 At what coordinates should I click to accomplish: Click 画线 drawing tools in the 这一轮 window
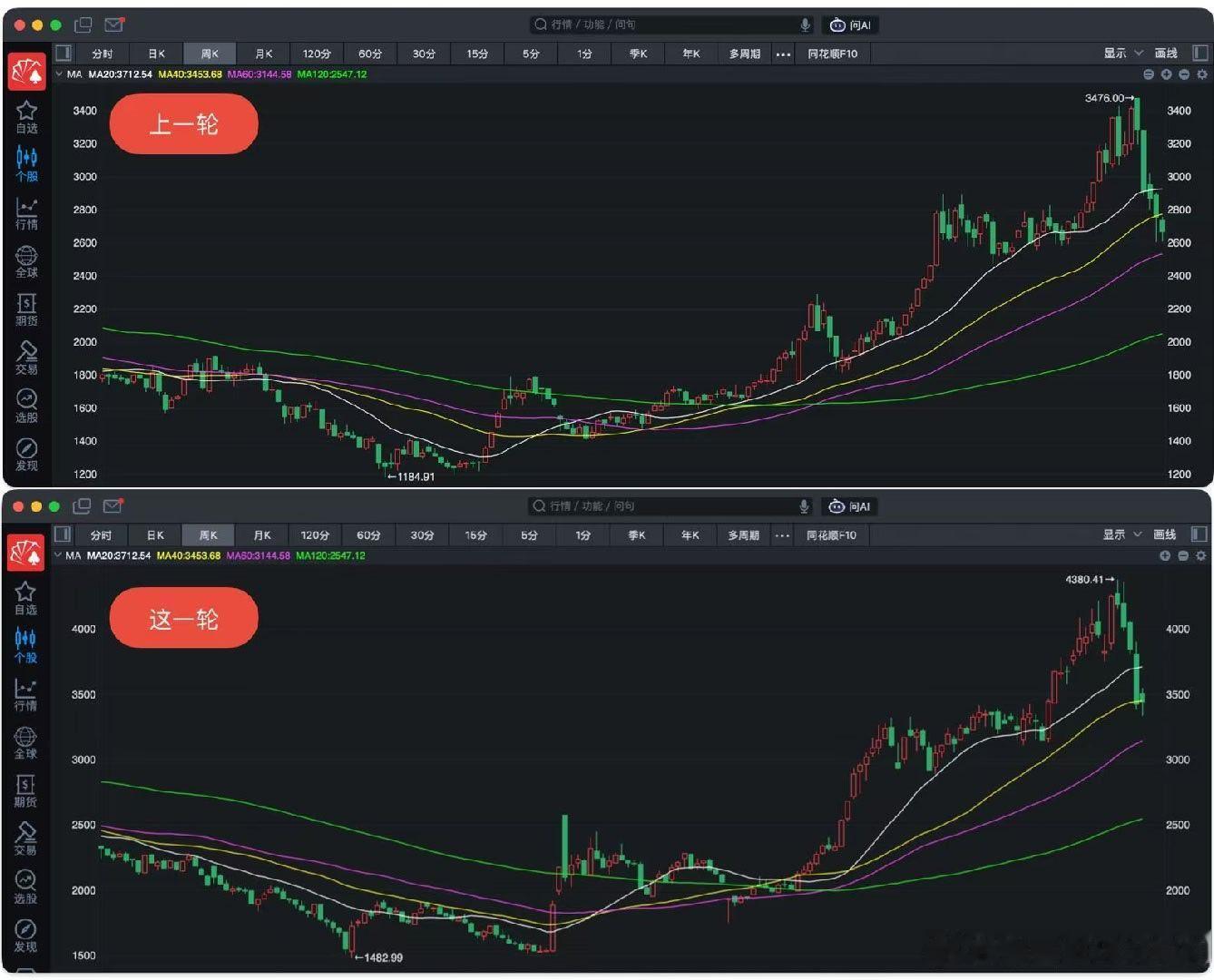pyautogui.click(x=1165, y=534)
